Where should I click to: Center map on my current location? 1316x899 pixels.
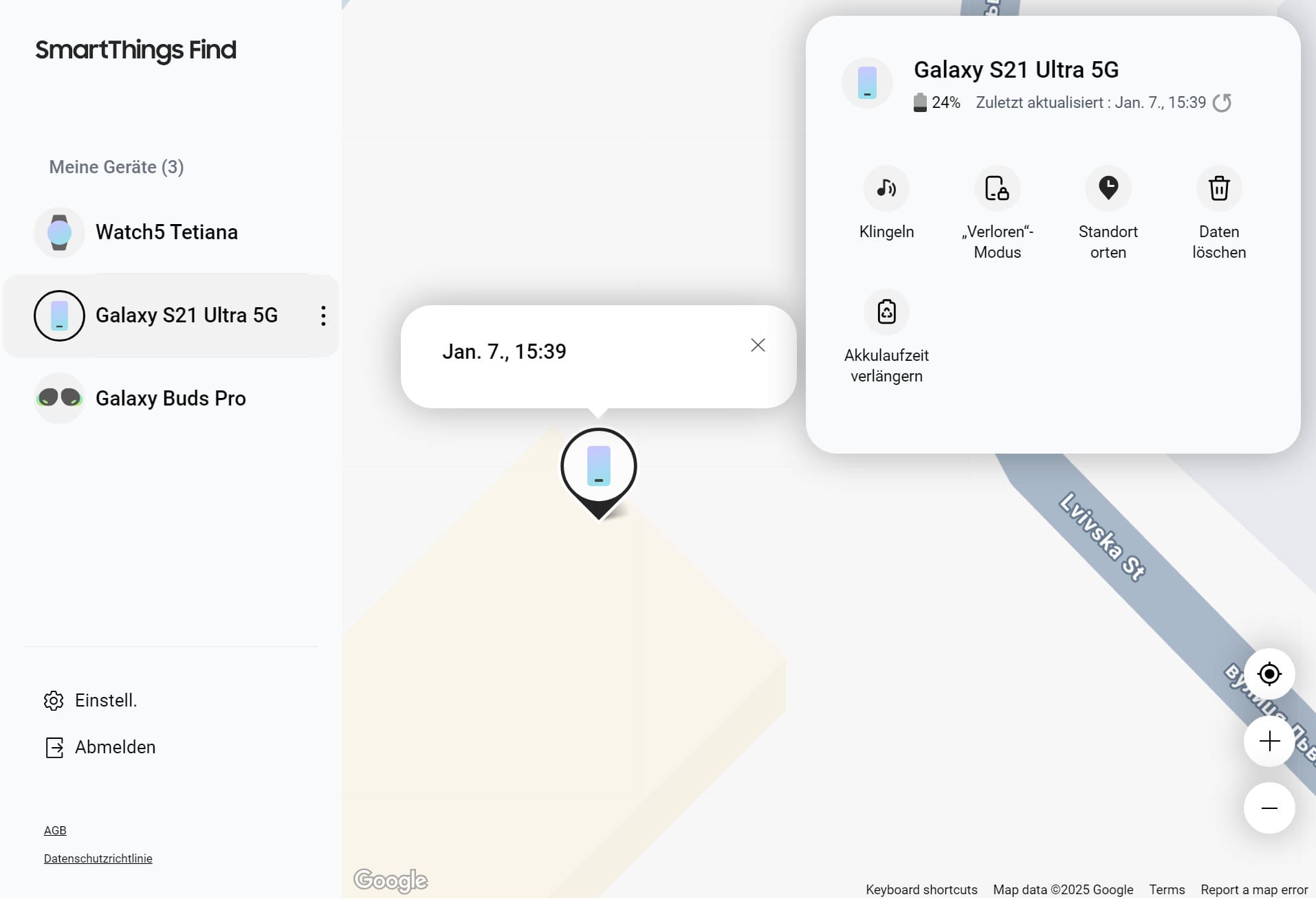coord(1269,674)
